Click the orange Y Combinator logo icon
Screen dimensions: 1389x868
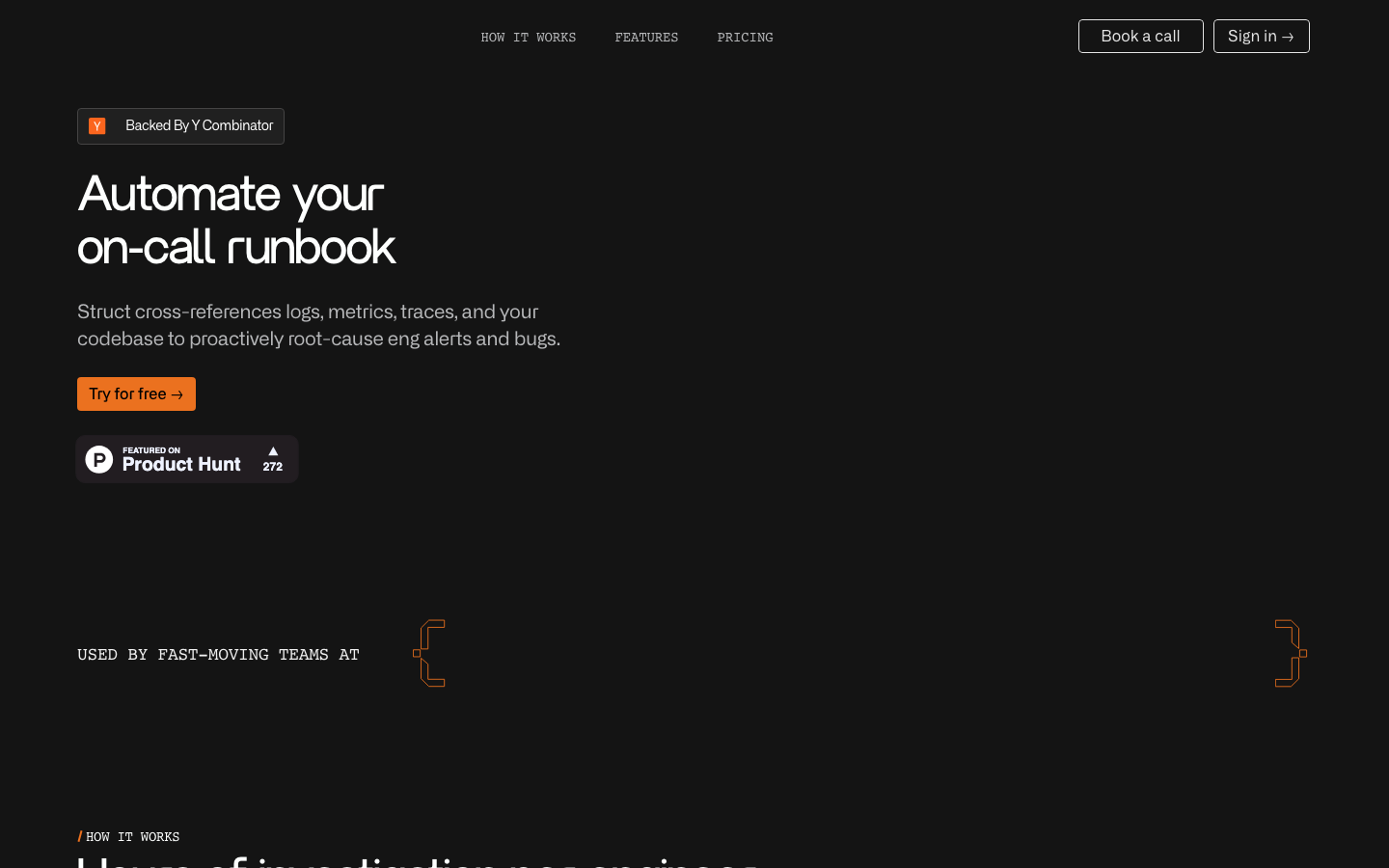pyautogui.click(x=97, y=126)
